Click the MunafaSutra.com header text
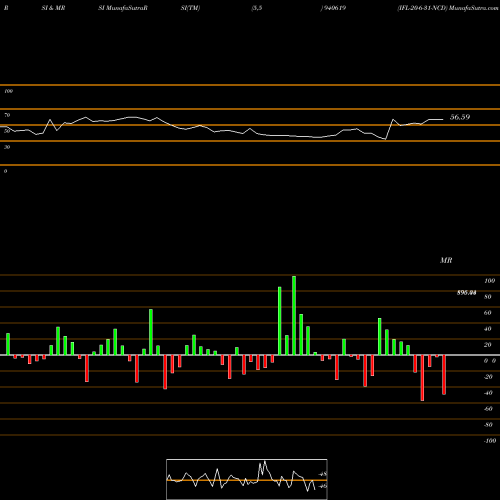 tap(473, 8)
